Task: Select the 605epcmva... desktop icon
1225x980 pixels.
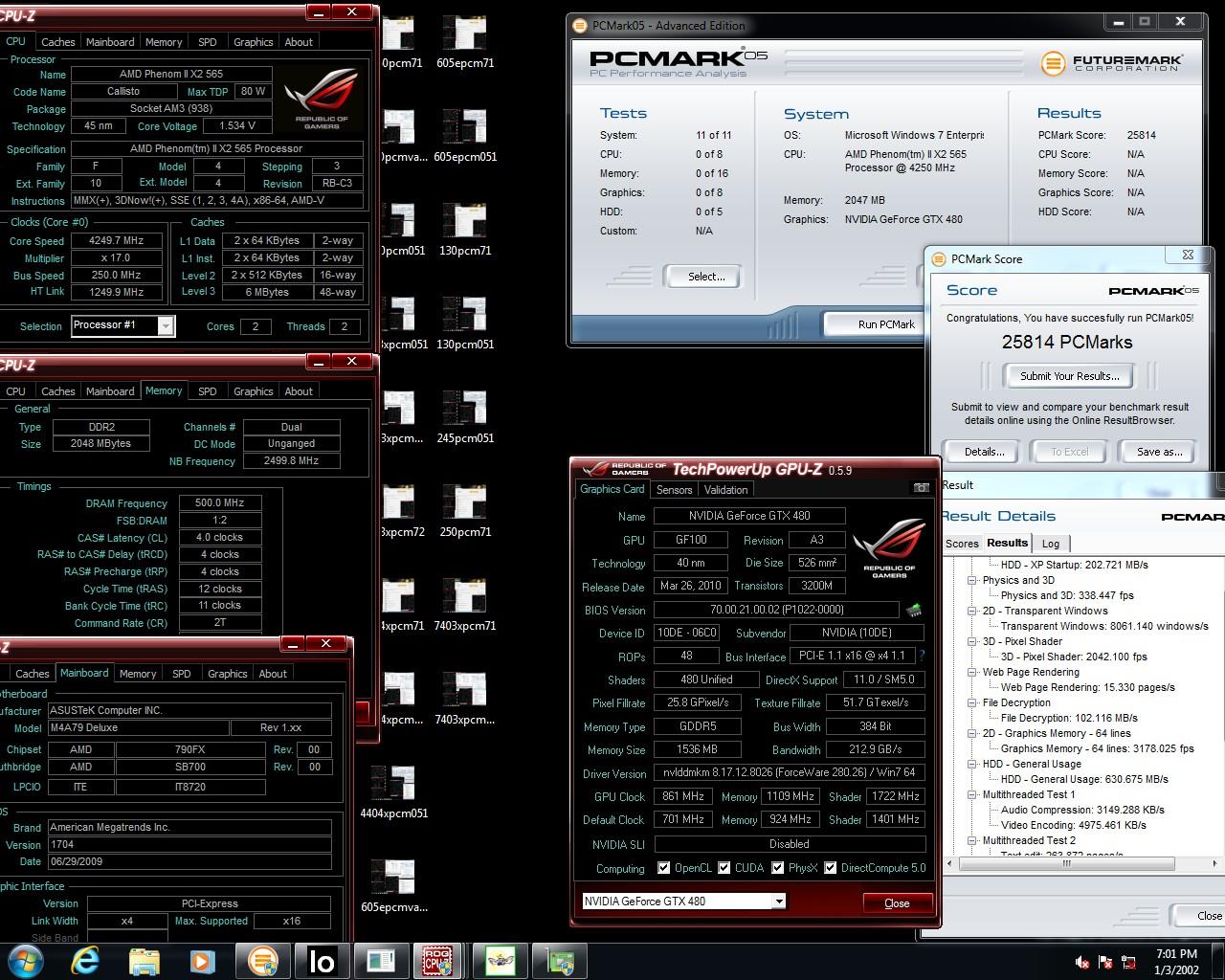Action: [x=394, y=887]
